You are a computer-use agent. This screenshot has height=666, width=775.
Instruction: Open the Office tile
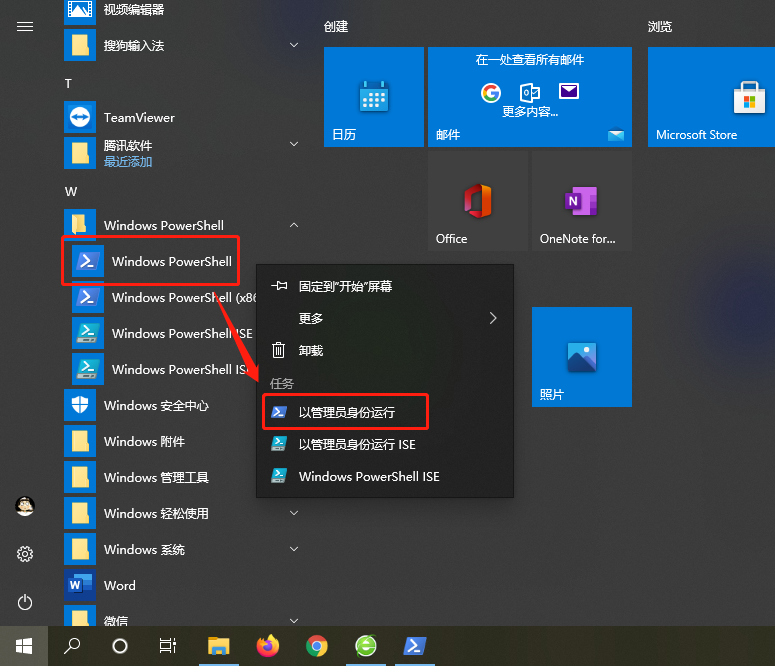tap(477, 201)
